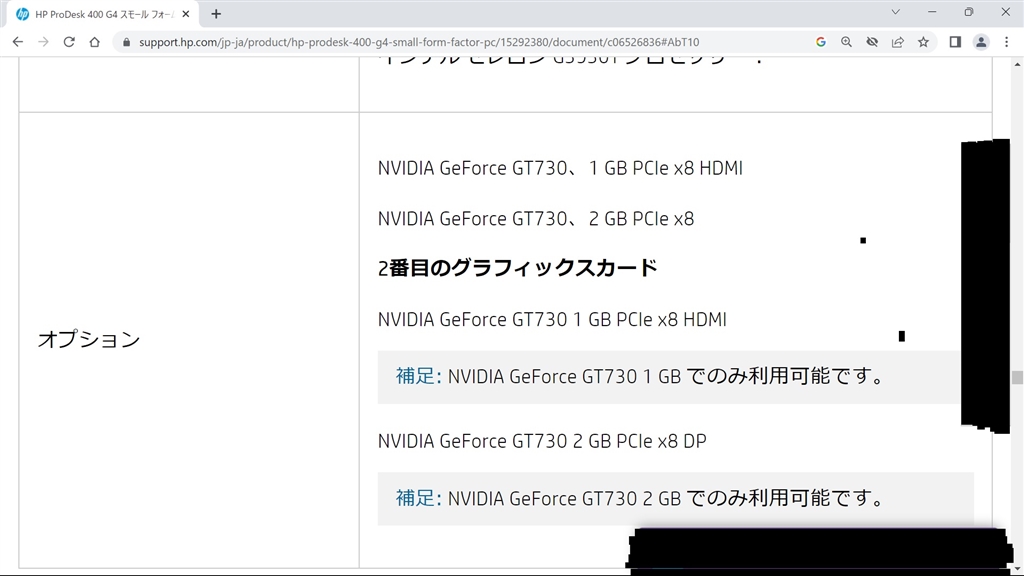1024x576 pixels.
Task: Open a new browser tab
Action: (216, 14)
